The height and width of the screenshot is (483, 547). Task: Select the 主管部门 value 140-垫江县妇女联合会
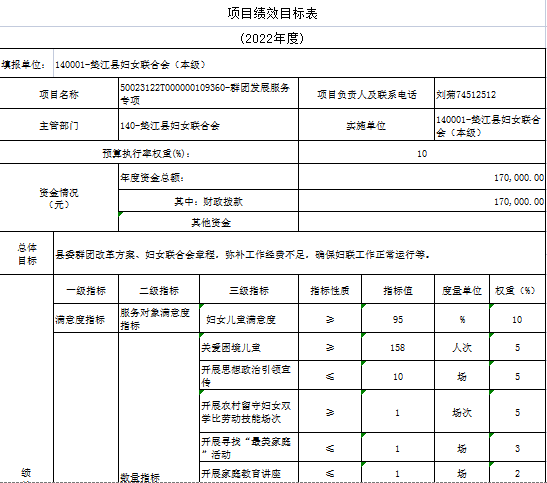click(208, 125)
